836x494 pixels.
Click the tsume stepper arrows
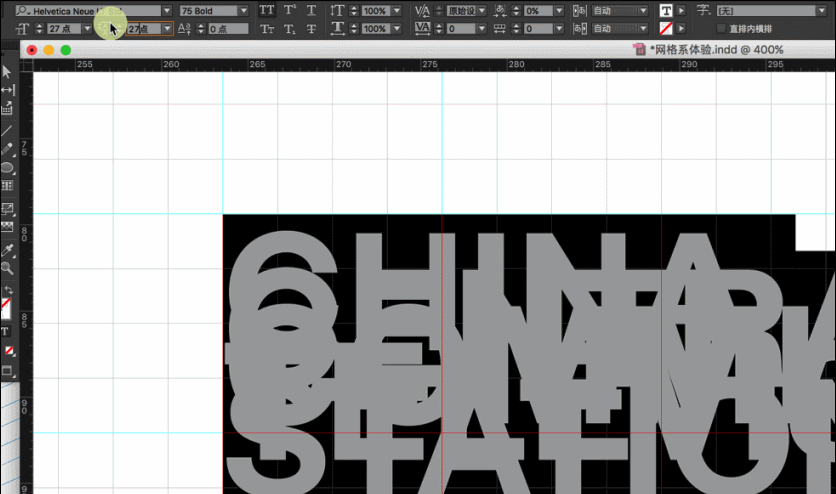click(x=516, y=11)
